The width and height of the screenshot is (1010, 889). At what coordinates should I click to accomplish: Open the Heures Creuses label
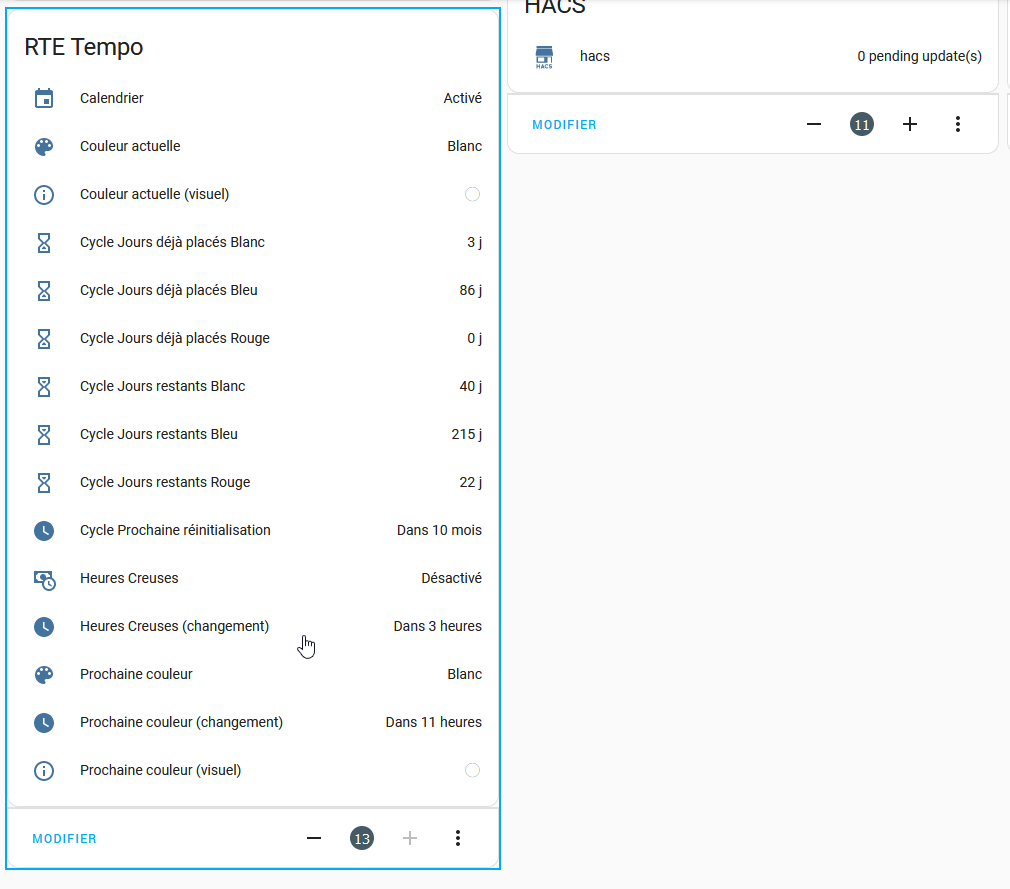click(x=129, y=578)
